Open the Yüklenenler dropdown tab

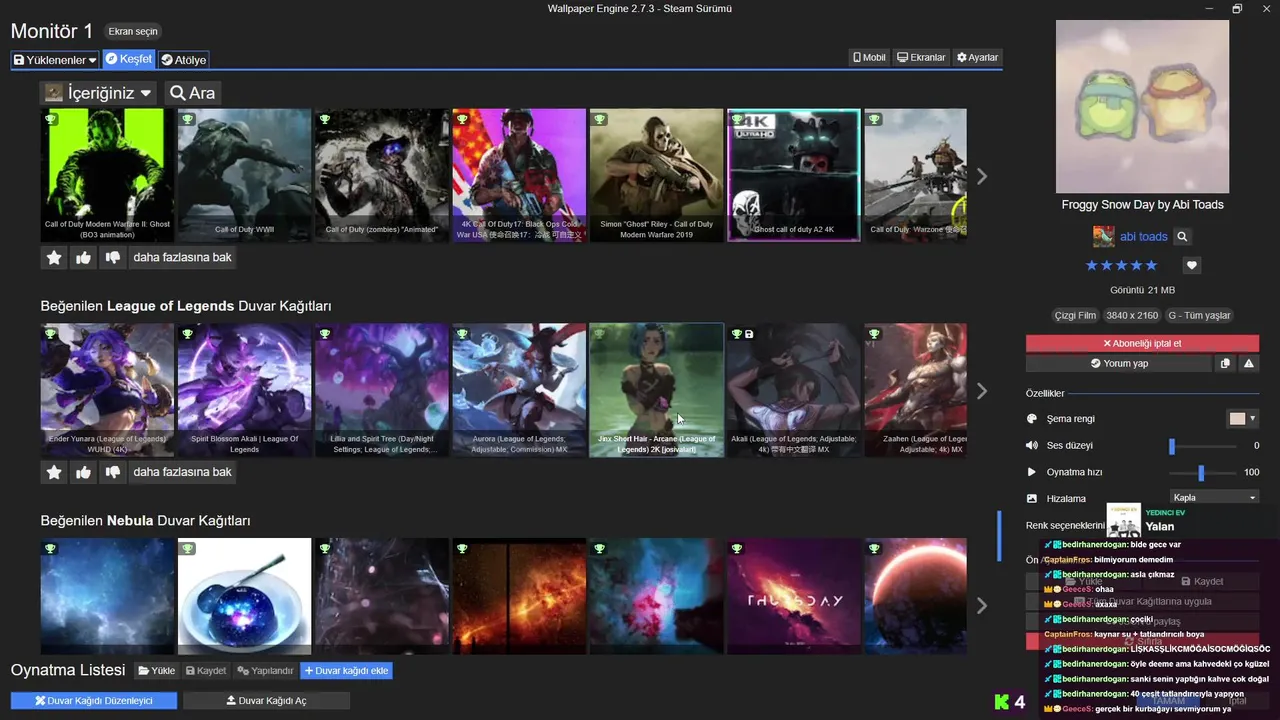tap(55, 60)
